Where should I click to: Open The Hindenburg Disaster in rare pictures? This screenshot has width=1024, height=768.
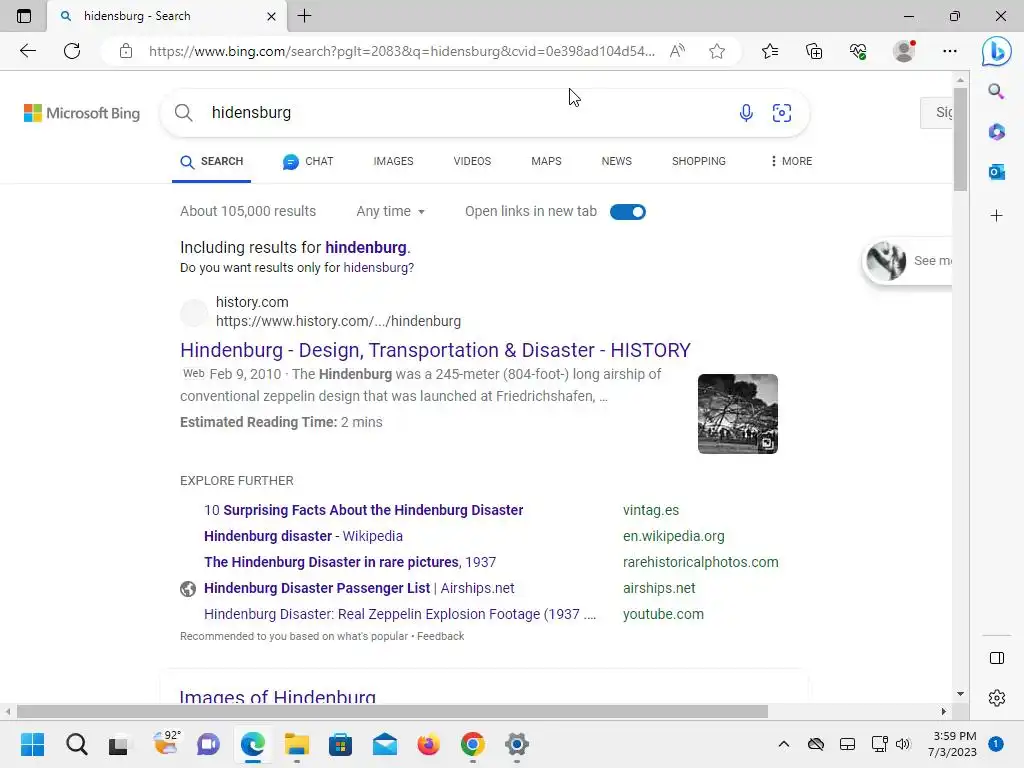(x=350, y=562)
